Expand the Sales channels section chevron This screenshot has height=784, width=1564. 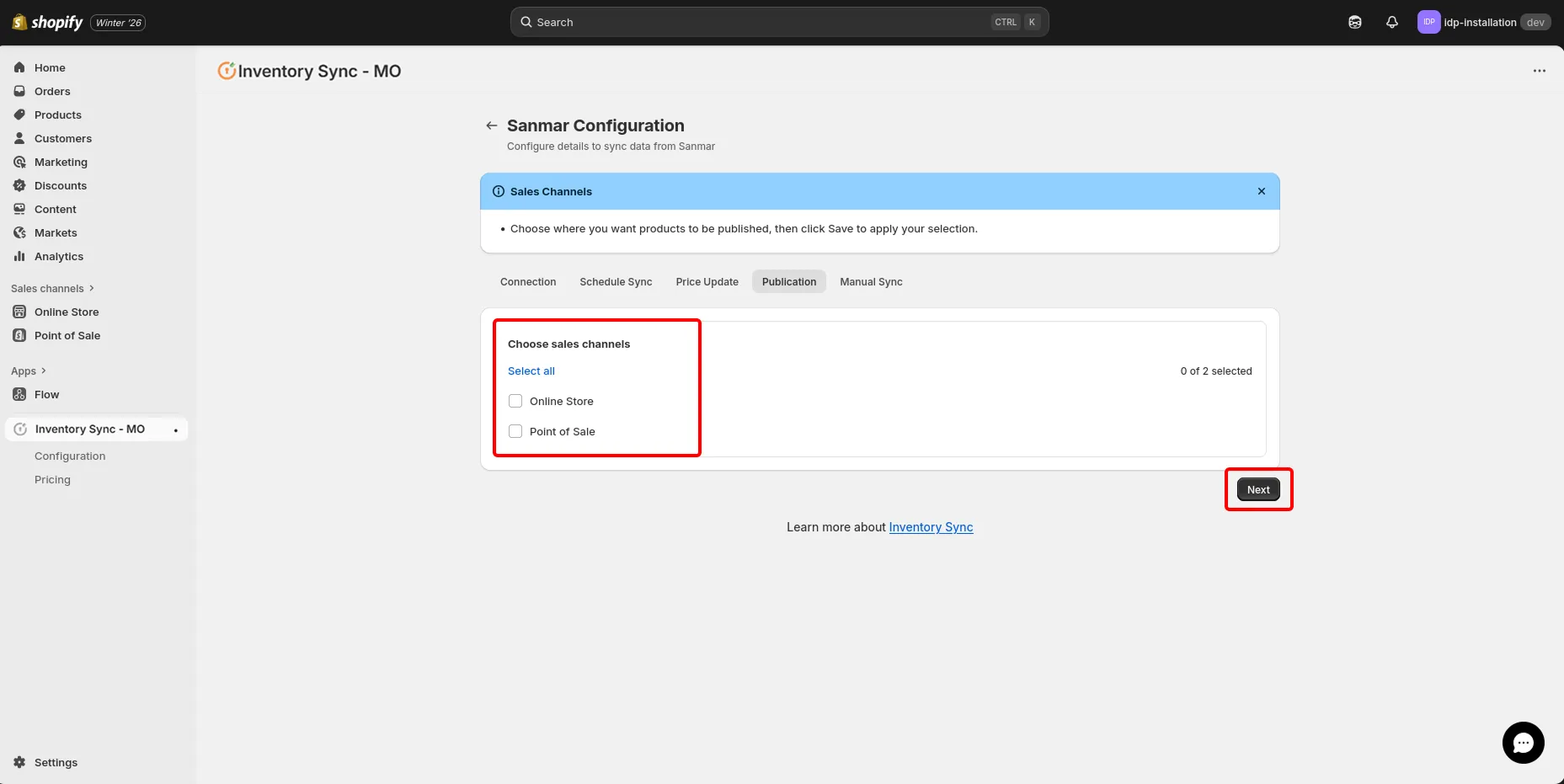[x=90, y=288]
